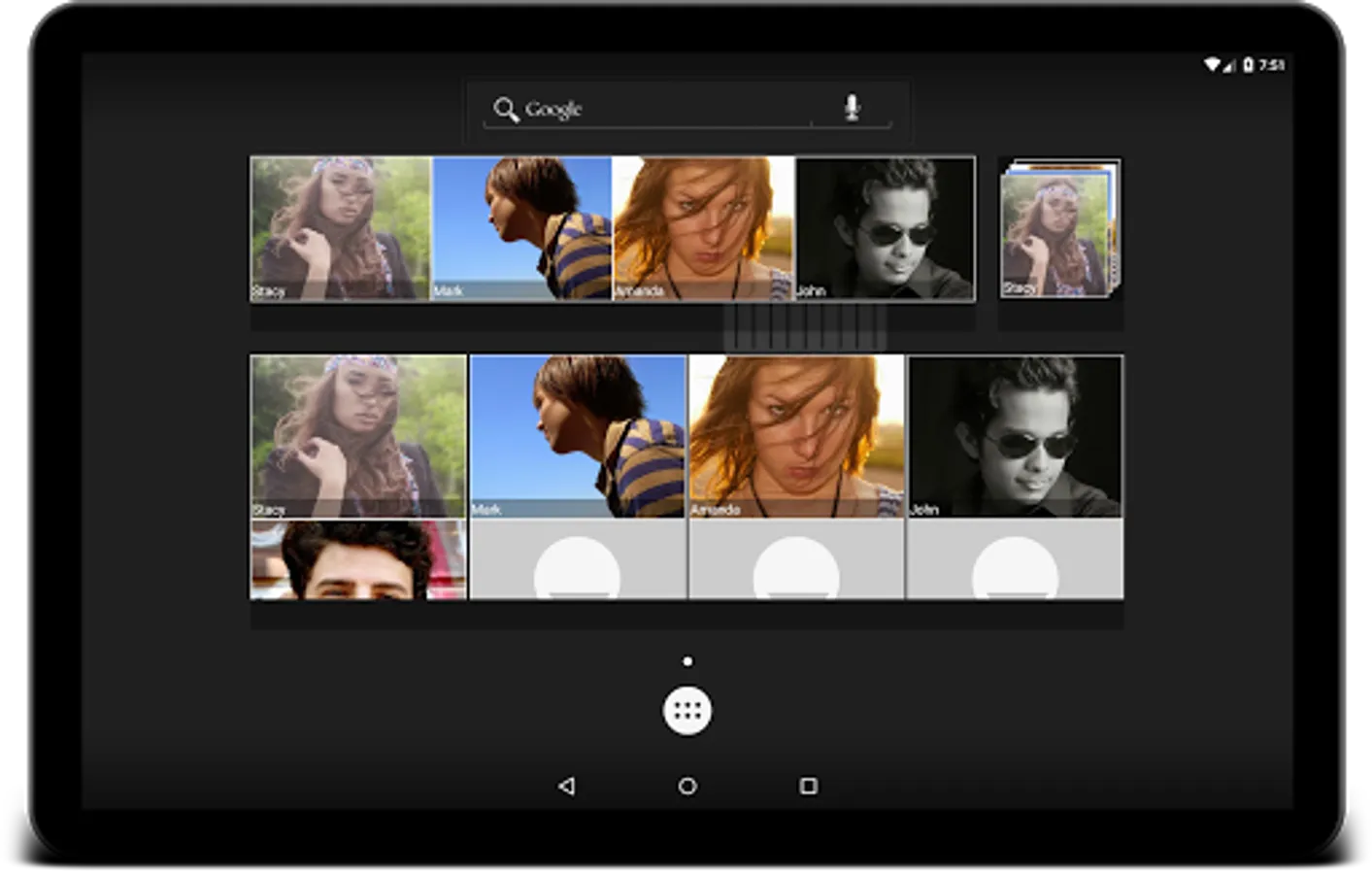Screen dimensions: 1372x874
Task: Select the placeholder contact tile under John
Action: 1016,559
